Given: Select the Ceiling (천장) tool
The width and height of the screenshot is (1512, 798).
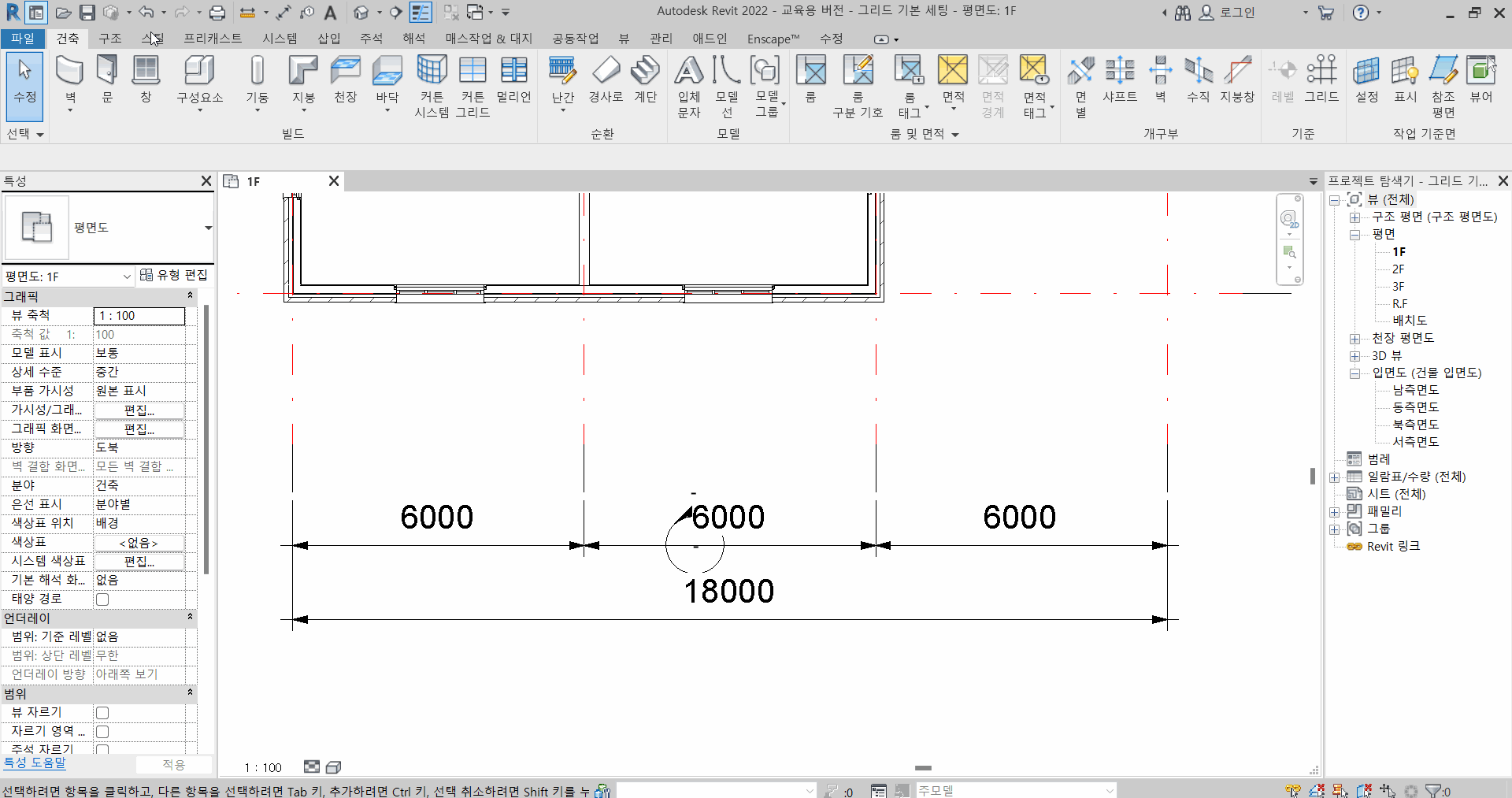Looking at the screenshot, I should pyautogui.click(x=345, y=80).
